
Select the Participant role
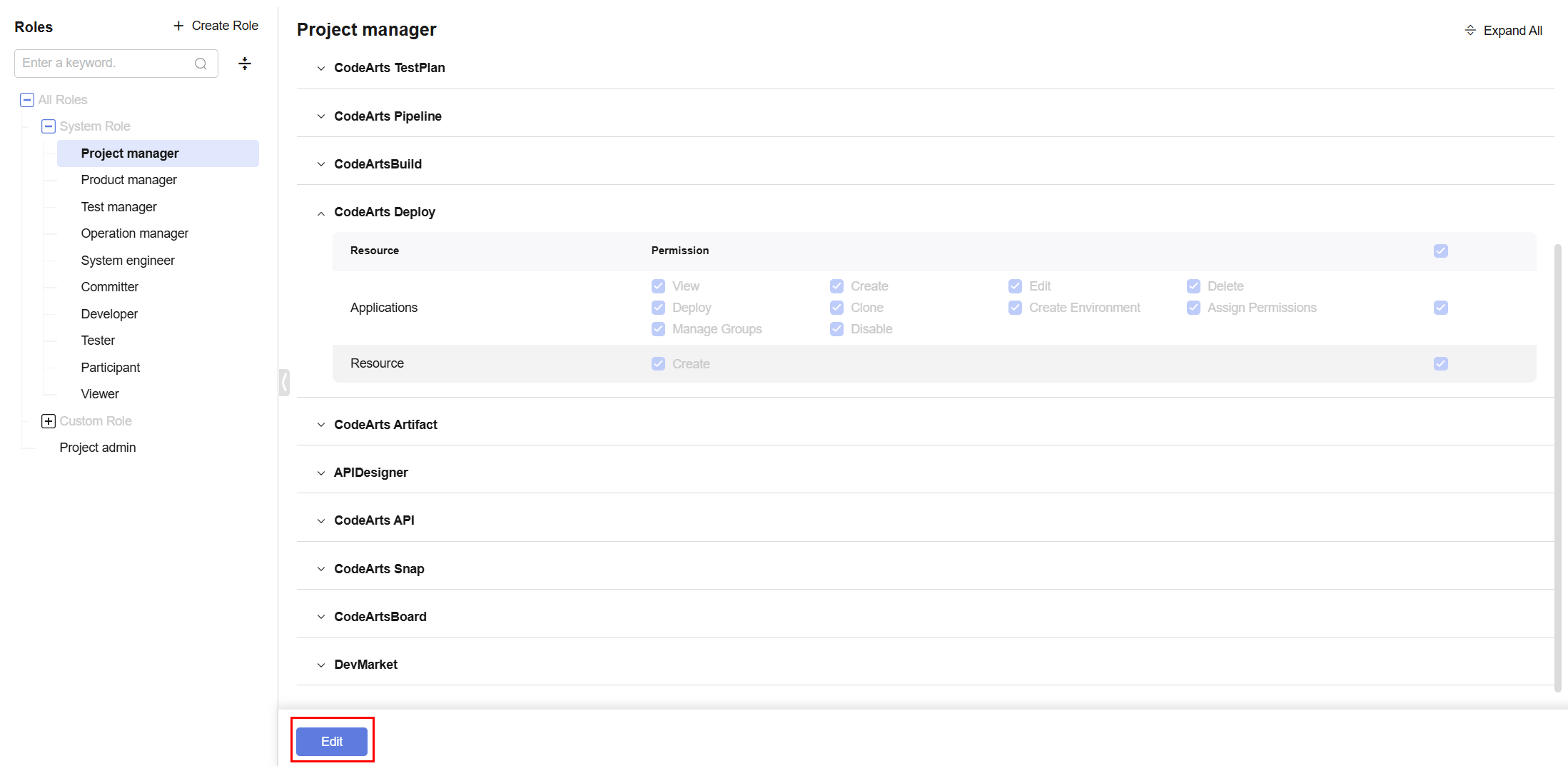tap(110, 368)
